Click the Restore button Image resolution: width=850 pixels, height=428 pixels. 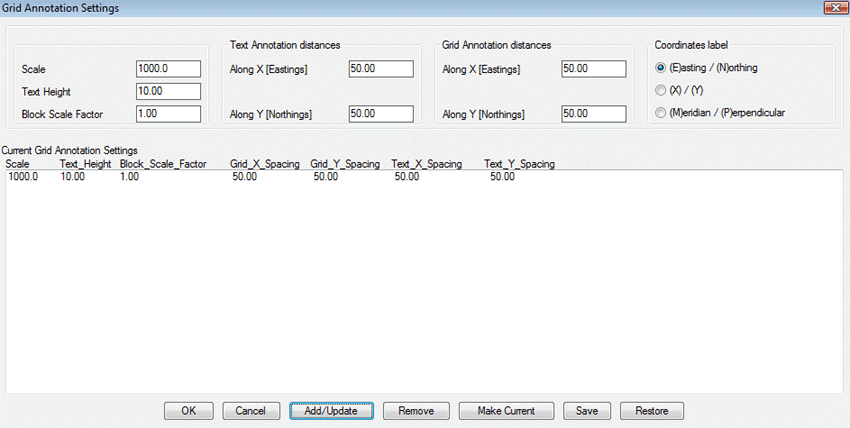click(x=652, y=410)
